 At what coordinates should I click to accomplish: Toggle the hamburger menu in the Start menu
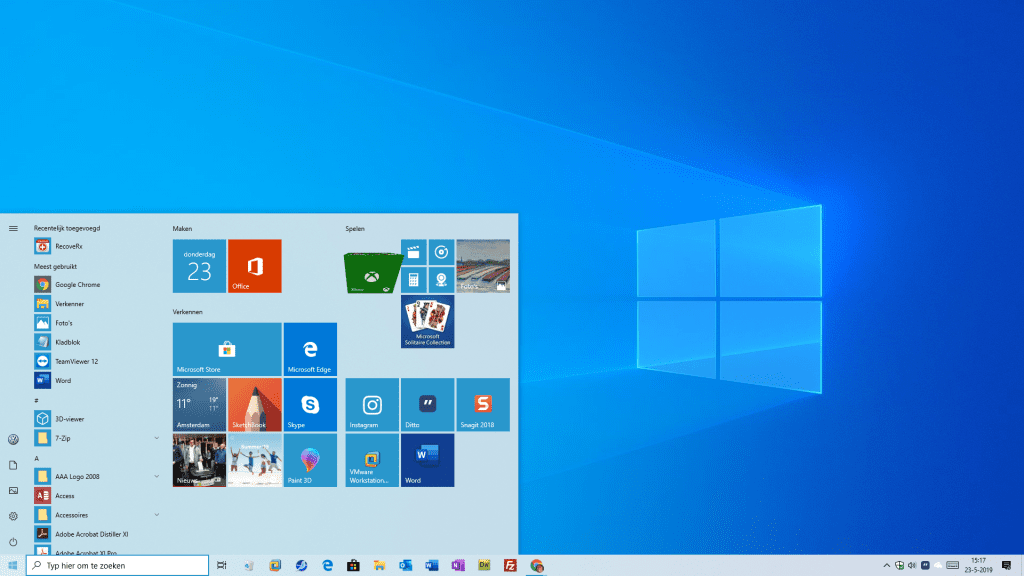tap(13, 226)
